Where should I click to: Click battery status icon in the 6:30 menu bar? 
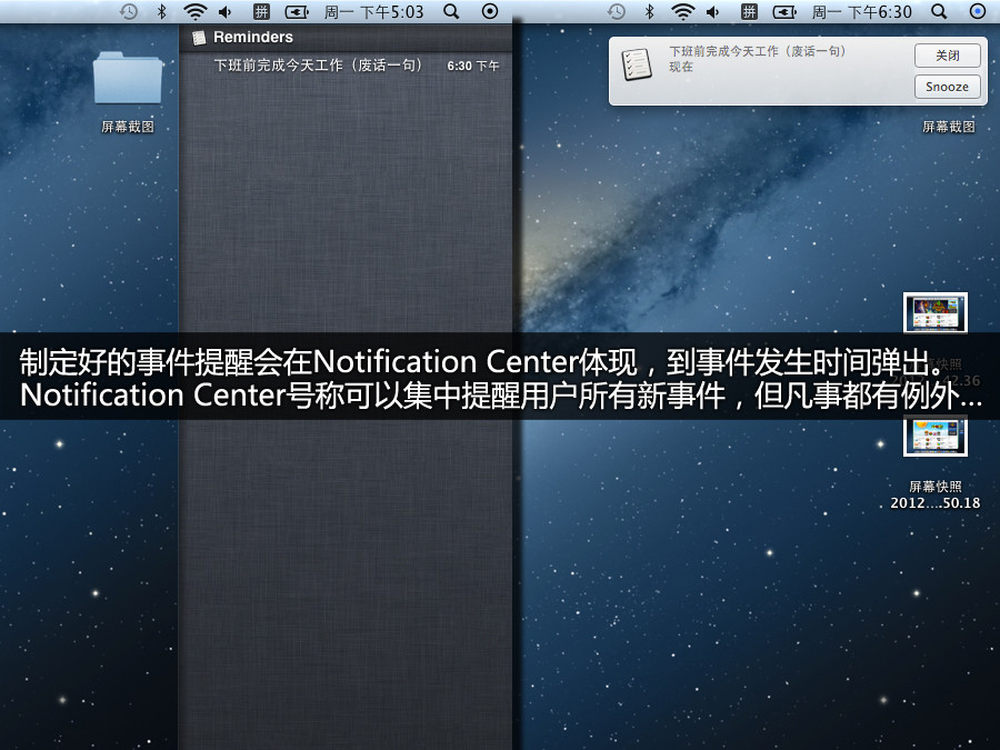pos(784,11)
